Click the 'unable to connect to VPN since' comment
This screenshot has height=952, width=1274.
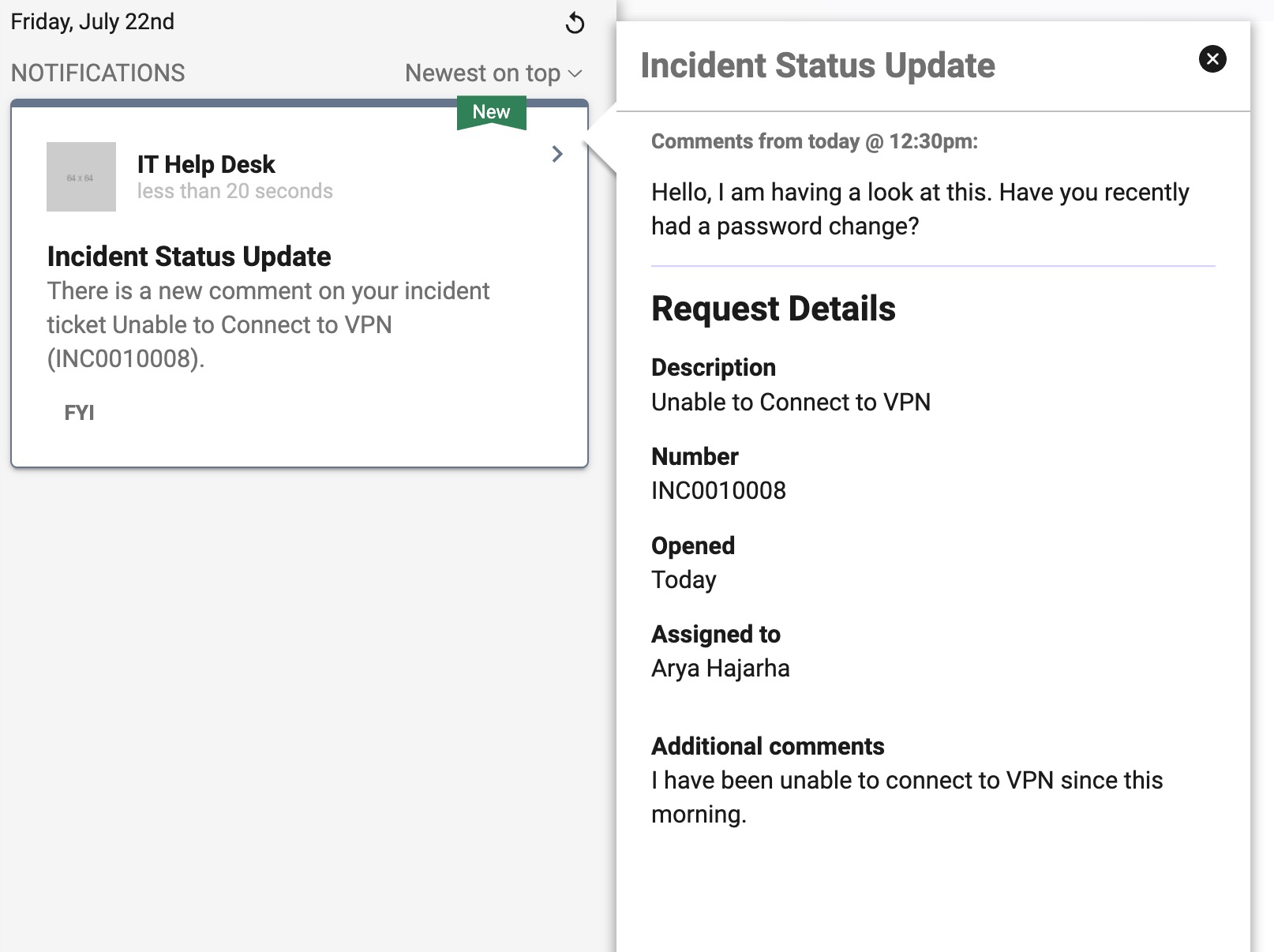(907, 797)
